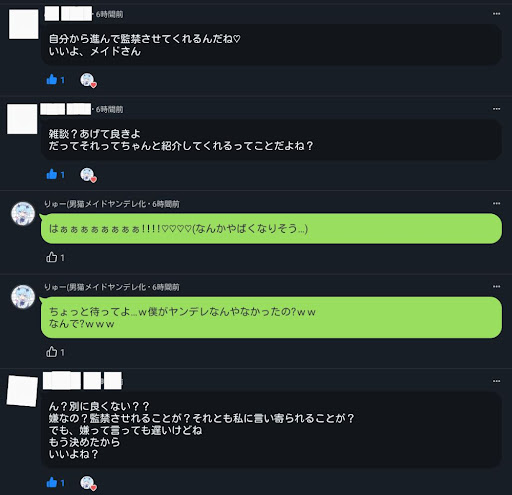Open りゅー profile picture on はぁぁぁぁ message
Image resolution: width=512 pixels, height=495 pixels.
[x=23, y=214]
